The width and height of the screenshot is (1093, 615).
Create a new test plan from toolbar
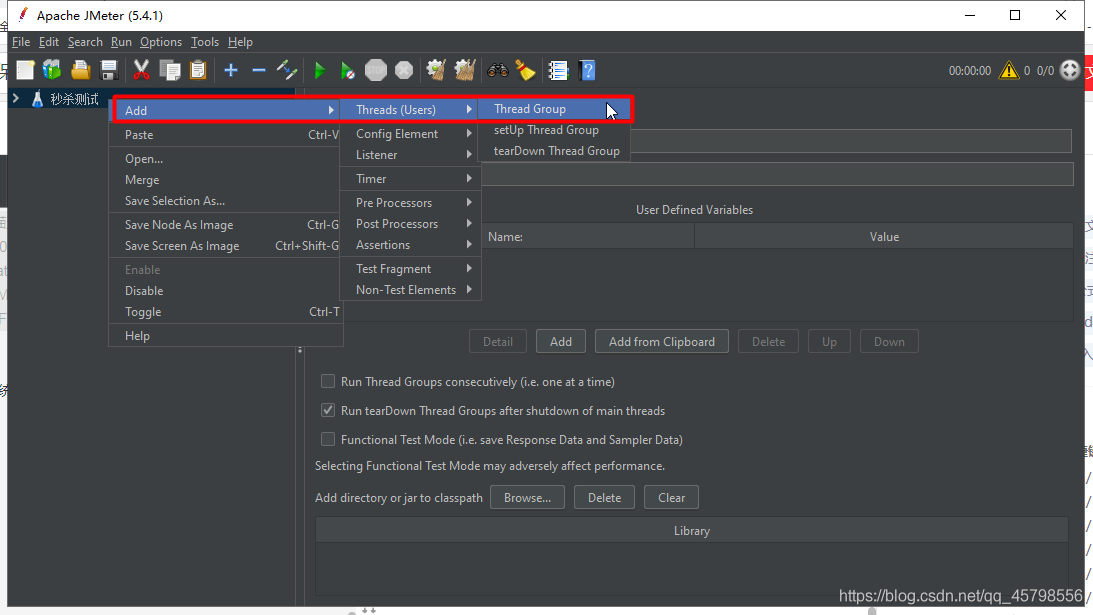pyautogui.click(x=25, y=70)
